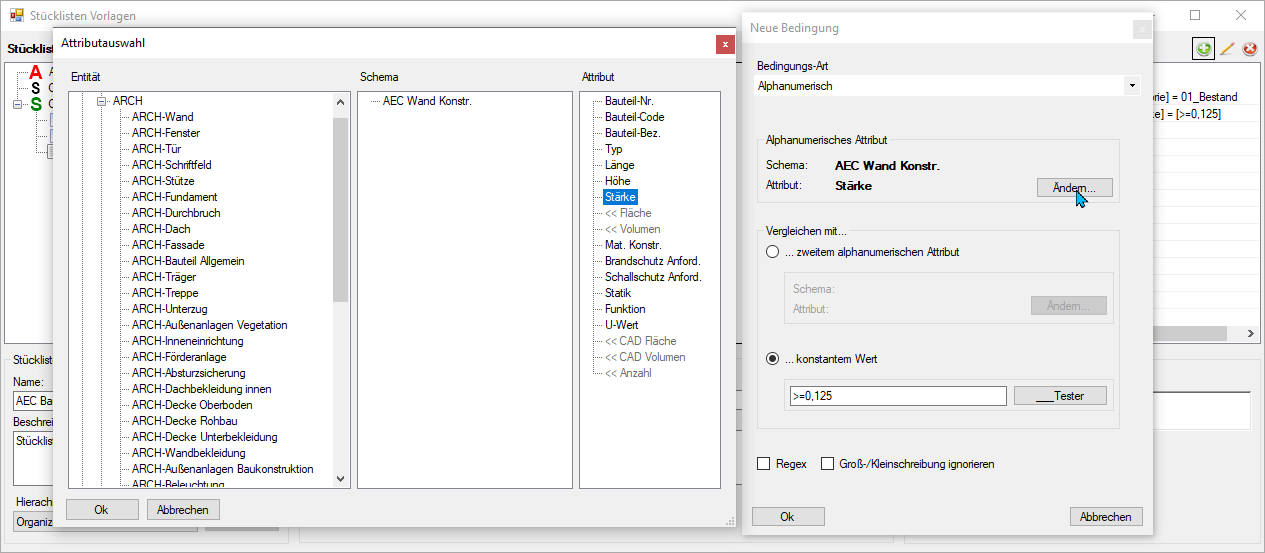Select the red A tree node icon
This screenshot has width=1265, height=553.
coord(36,72)
